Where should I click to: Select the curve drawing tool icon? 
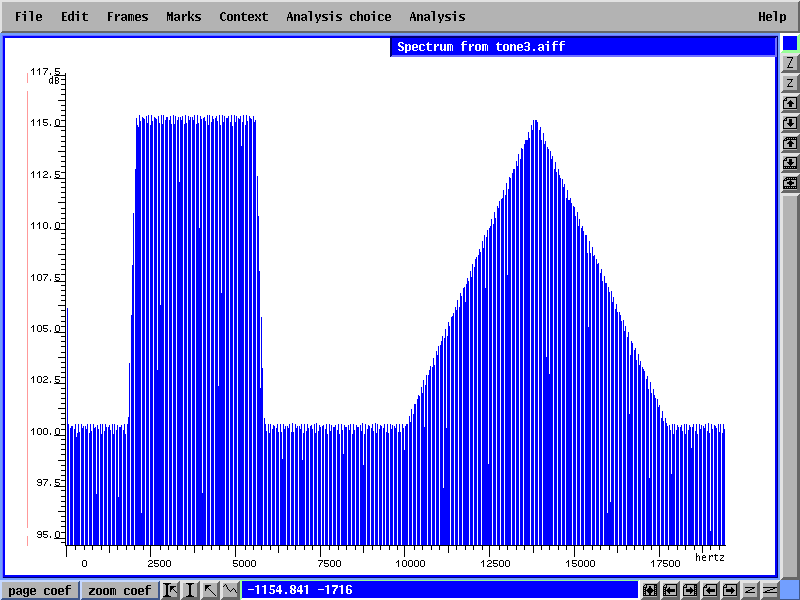coord(230,590)
